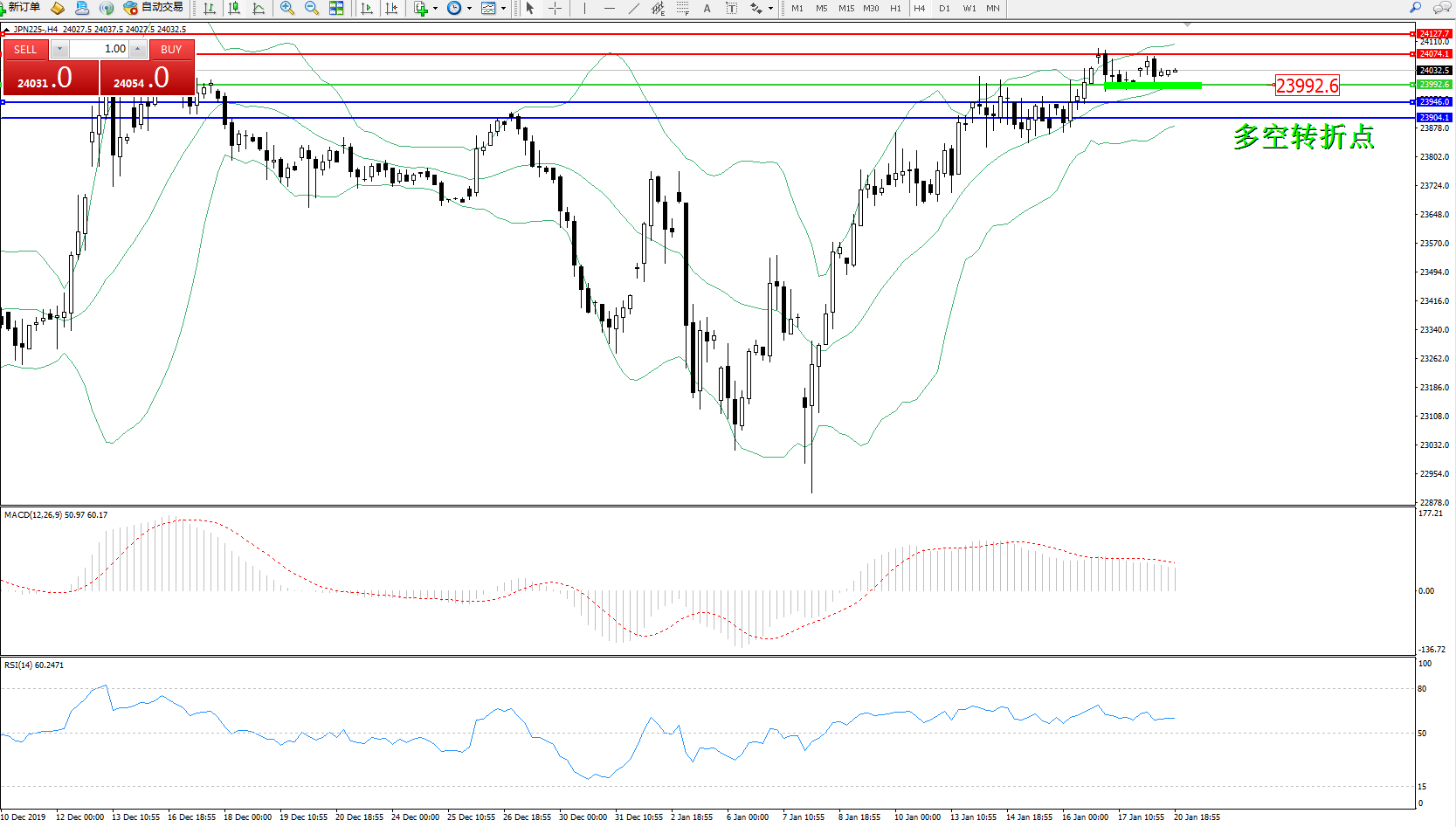1456x827 pixels.
Task: Toggle chart auto scroll
Action: [367, 8]
